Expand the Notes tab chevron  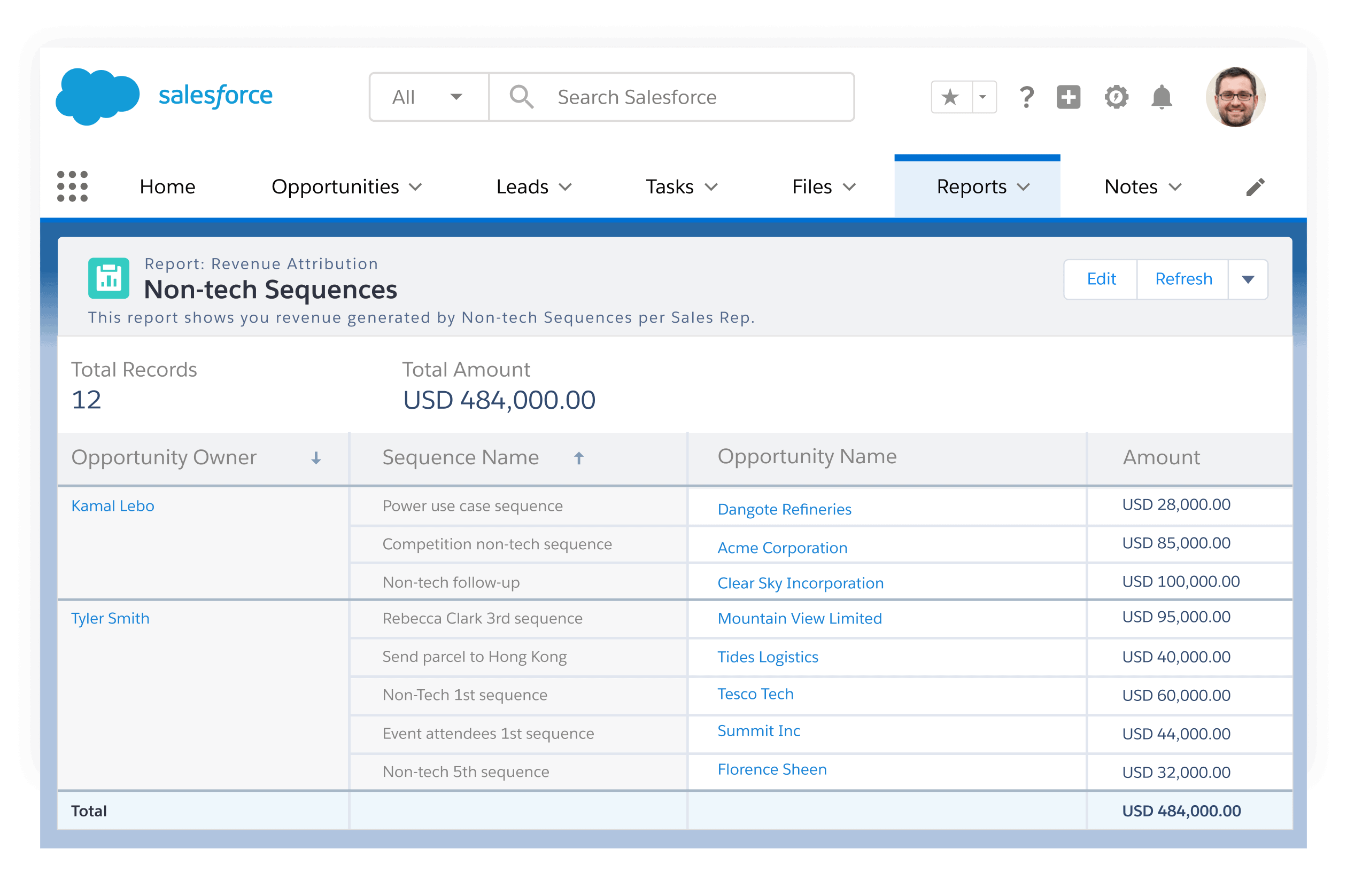tap(1175, 187)
